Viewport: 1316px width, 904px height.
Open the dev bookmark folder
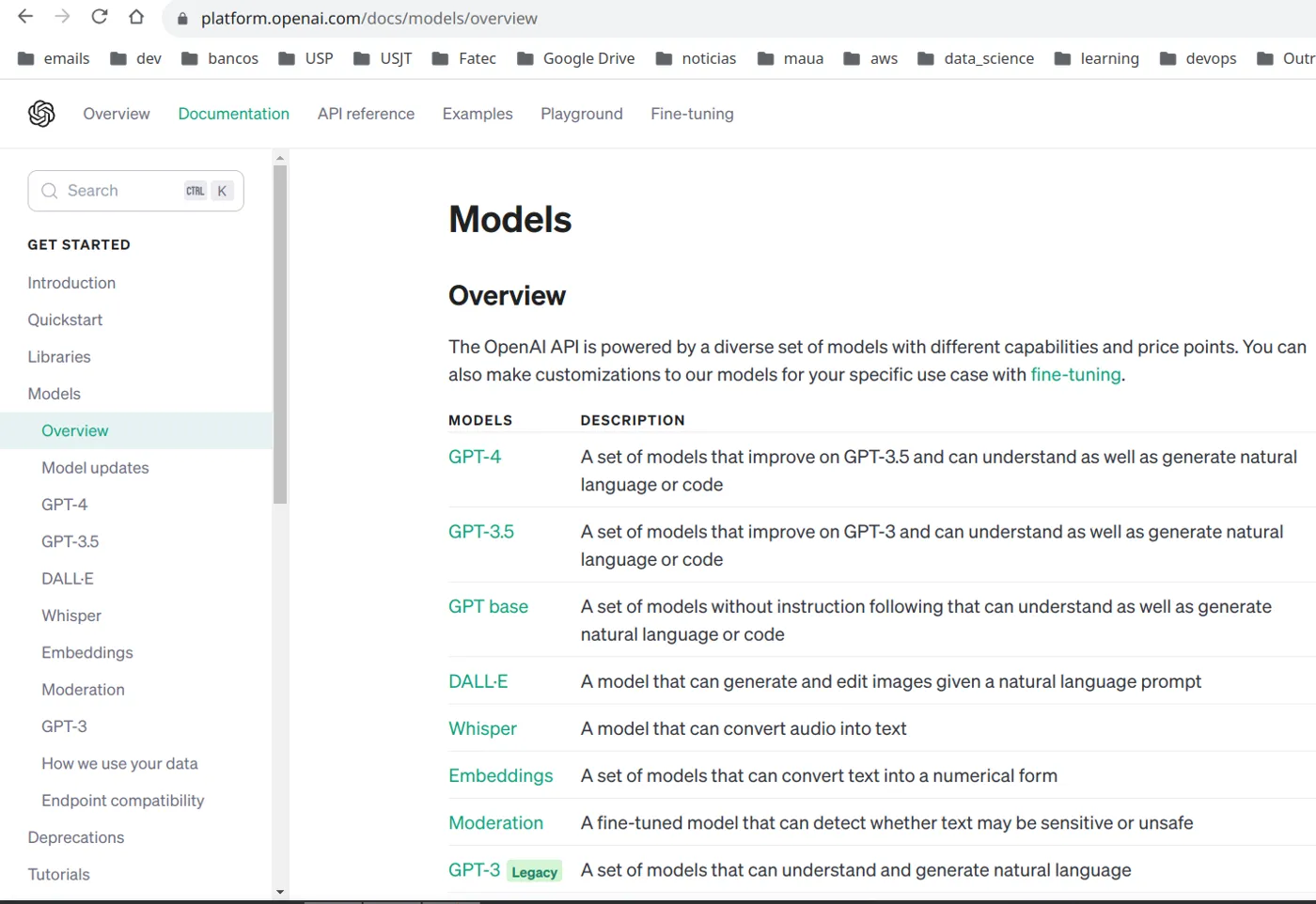[135, 58]
